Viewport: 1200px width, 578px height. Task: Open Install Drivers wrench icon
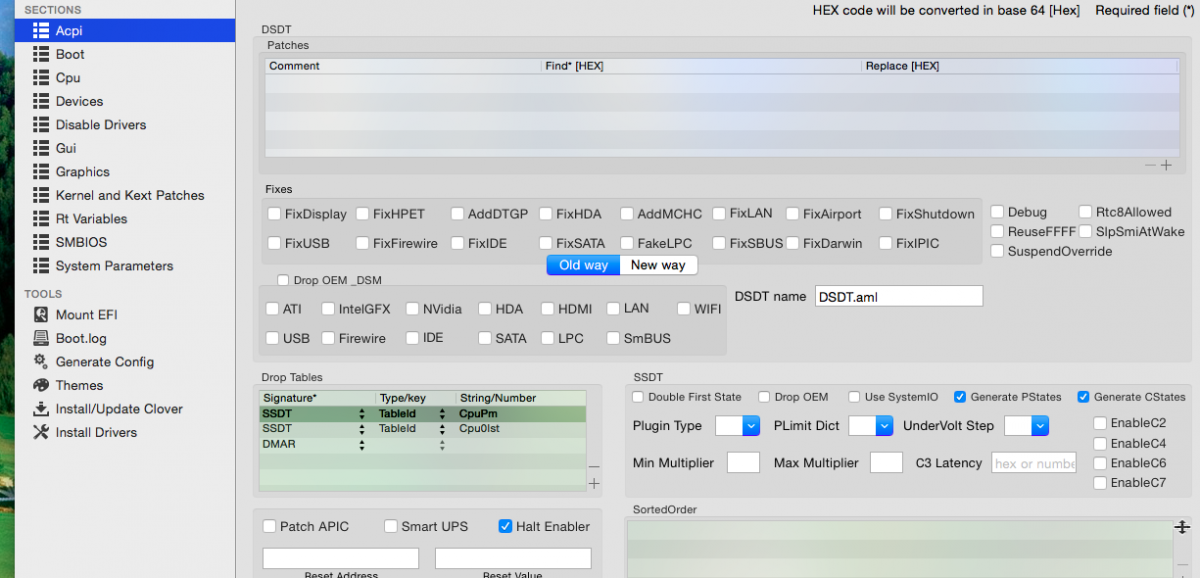41,432
